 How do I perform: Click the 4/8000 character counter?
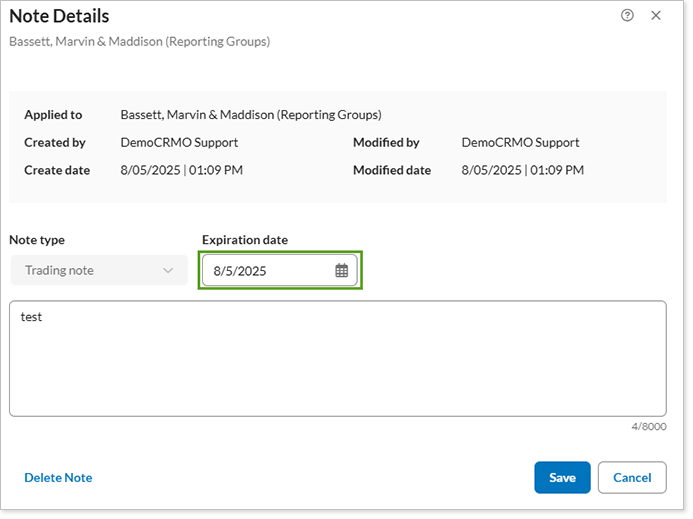(x=649, y=426)
